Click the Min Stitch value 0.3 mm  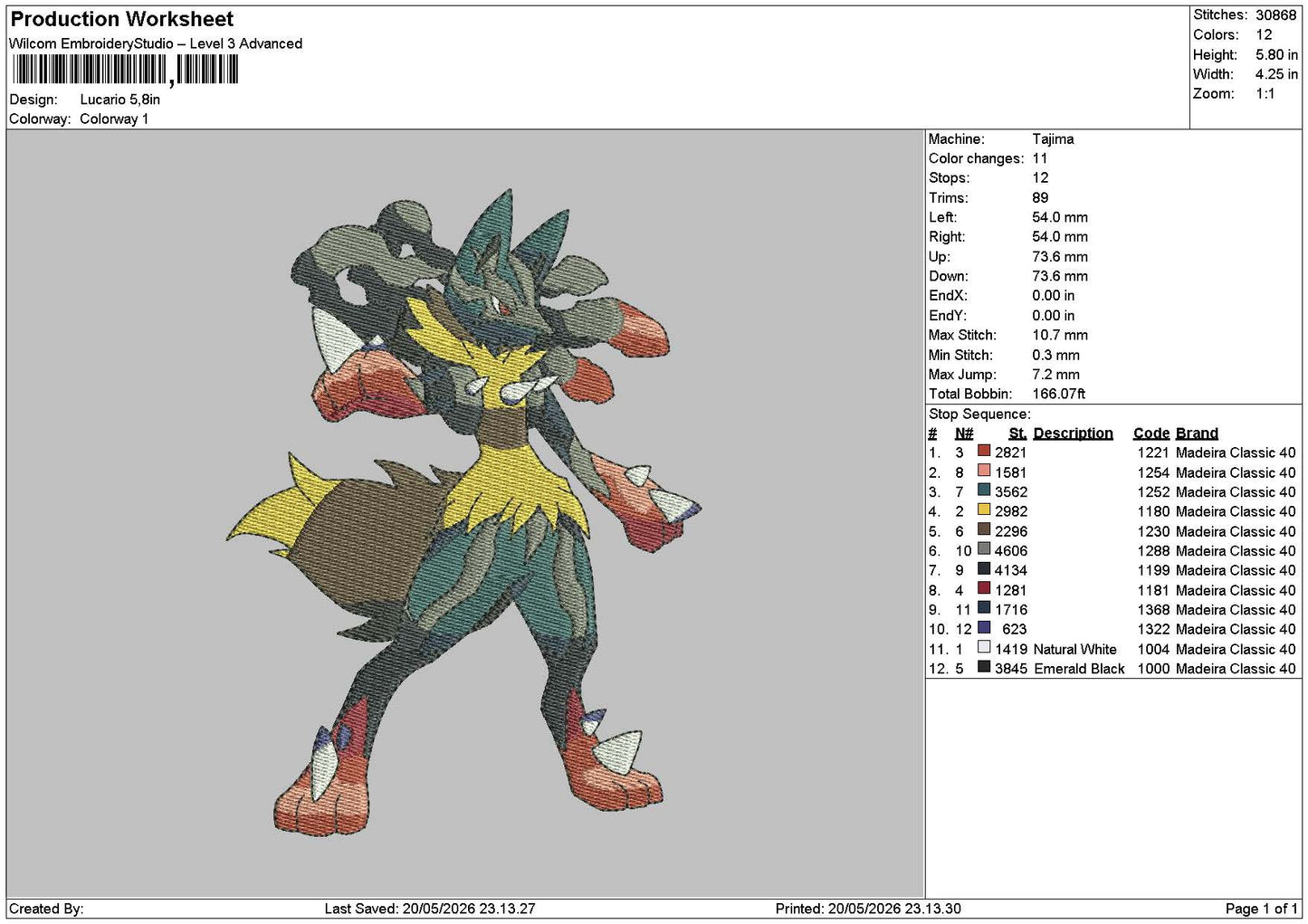pyautogui.click(x=1055, y=355)
